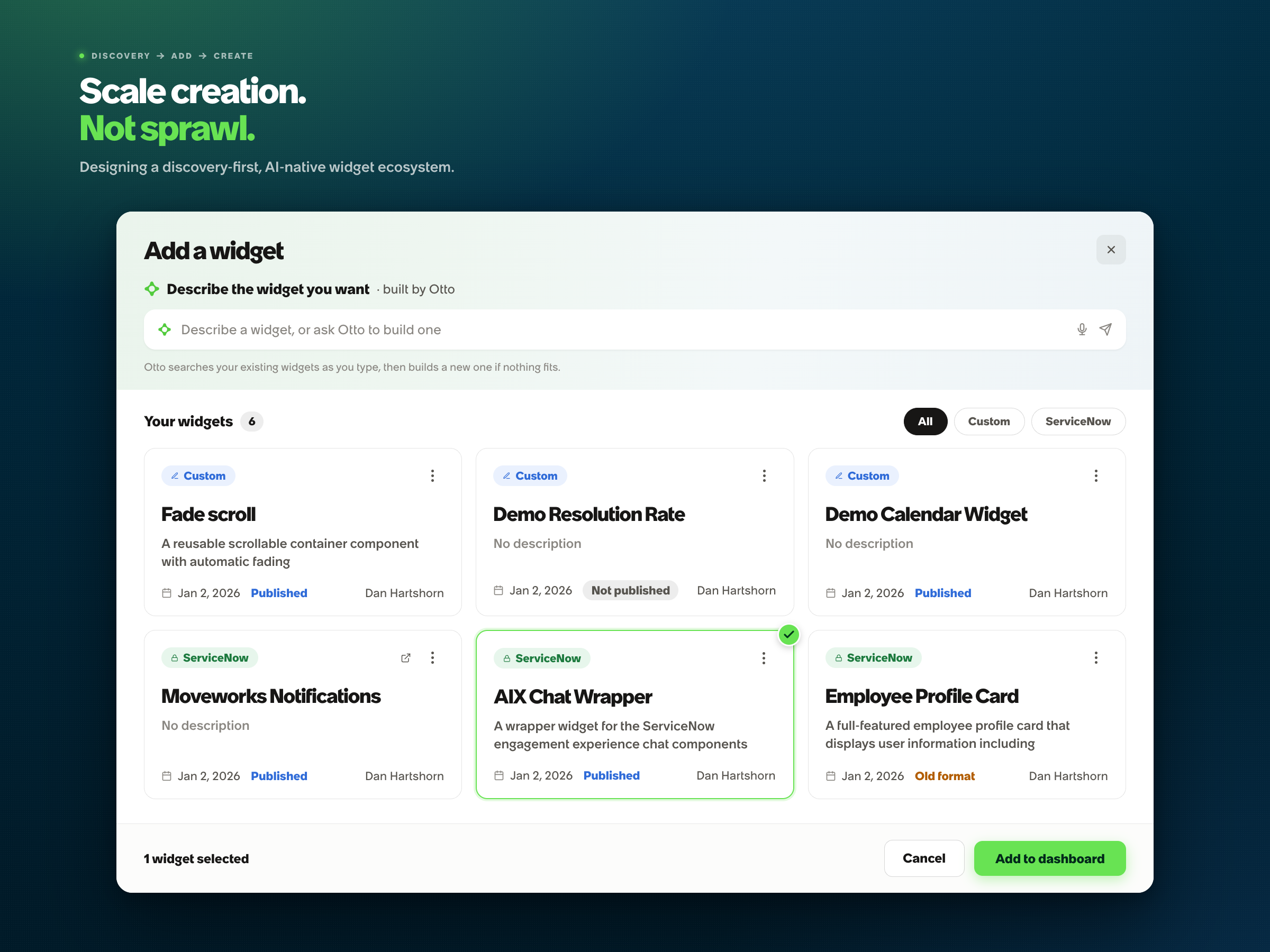Select the Moveworks Notifications widget title
The image size is (1270, 952).
[271, 696]
